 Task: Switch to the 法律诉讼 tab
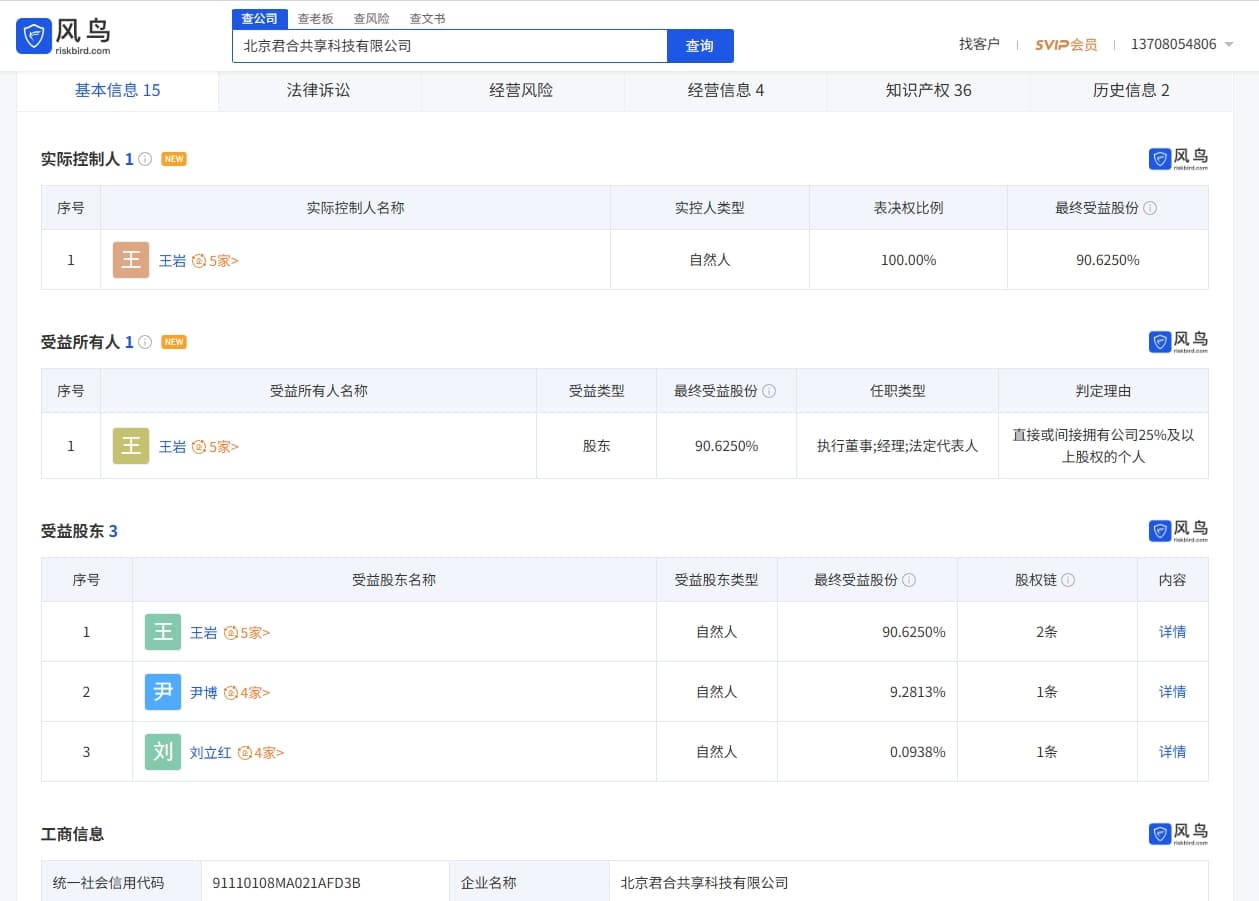click(x=319, y=91)
